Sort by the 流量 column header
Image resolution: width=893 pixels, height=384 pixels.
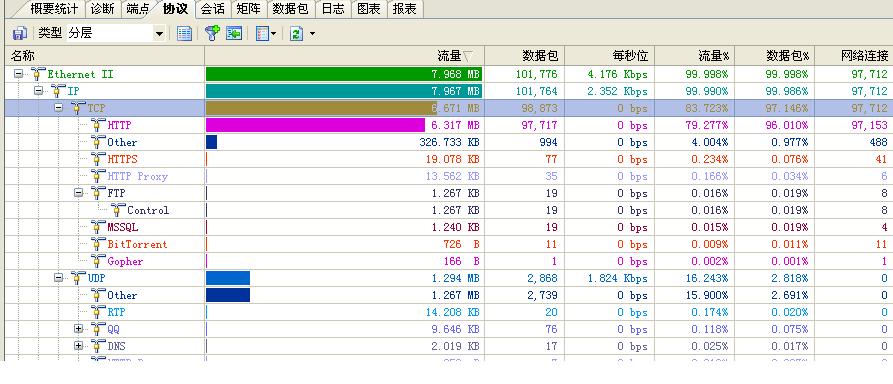(x=344, y=56)
